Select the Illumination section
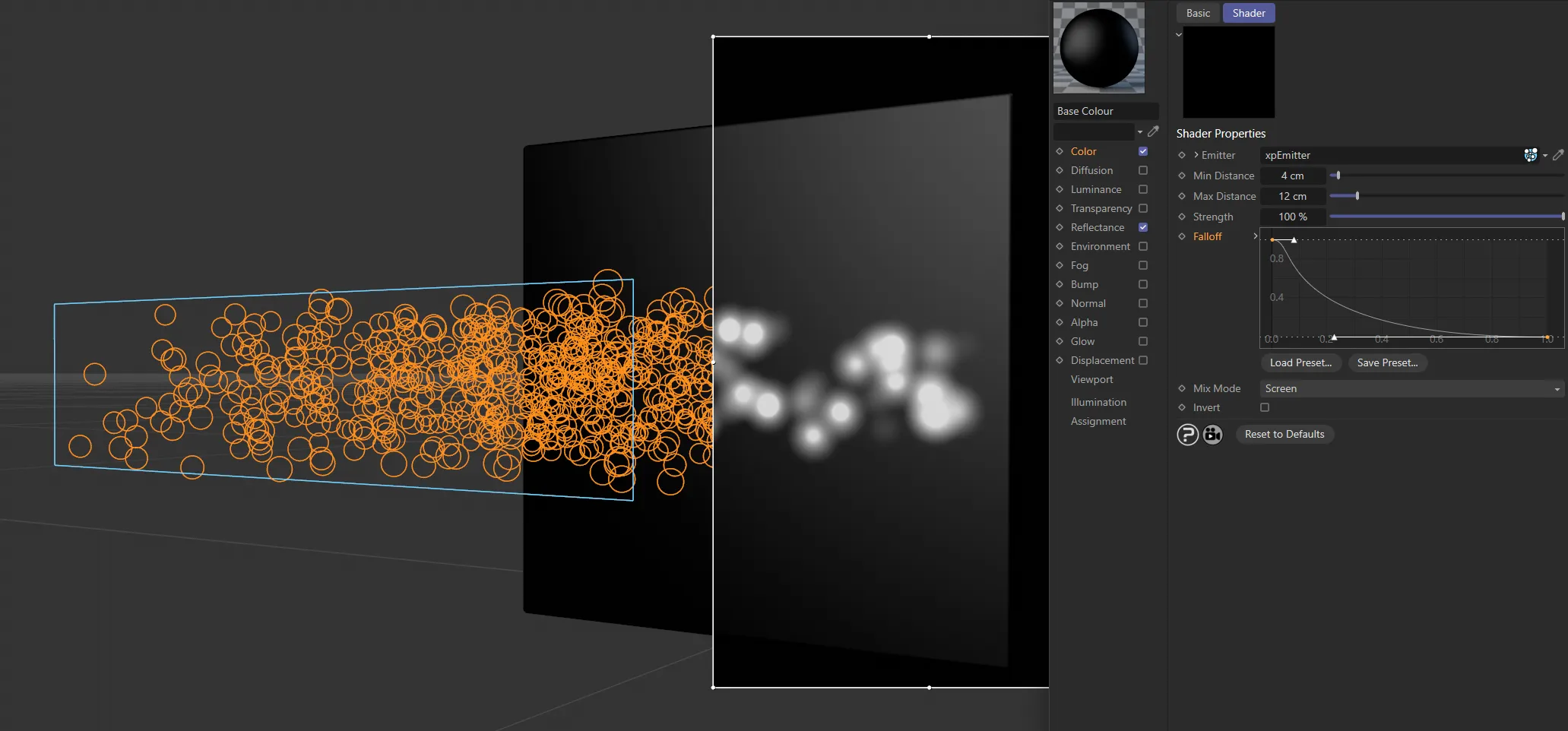Viewport: 1568px width, 731px height. [1098, 402]
